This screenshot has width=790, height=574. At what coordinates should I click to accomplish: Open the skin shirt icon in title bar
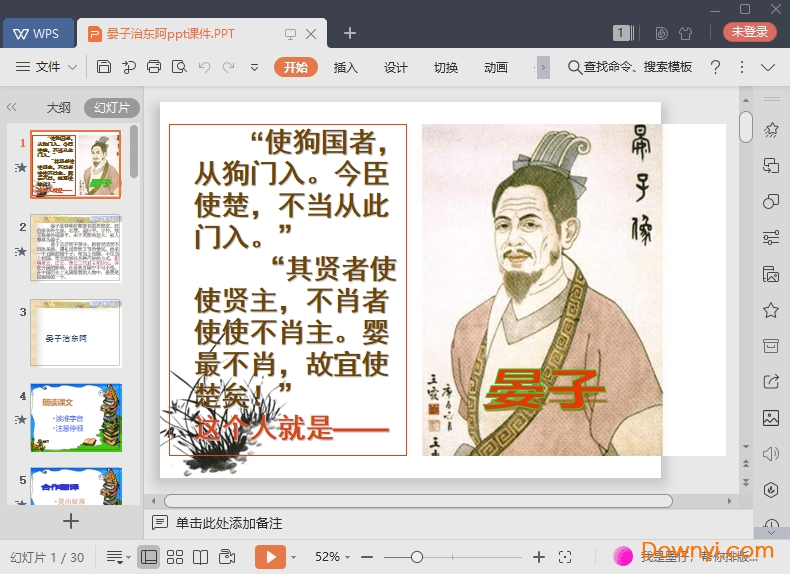(685, 33)
